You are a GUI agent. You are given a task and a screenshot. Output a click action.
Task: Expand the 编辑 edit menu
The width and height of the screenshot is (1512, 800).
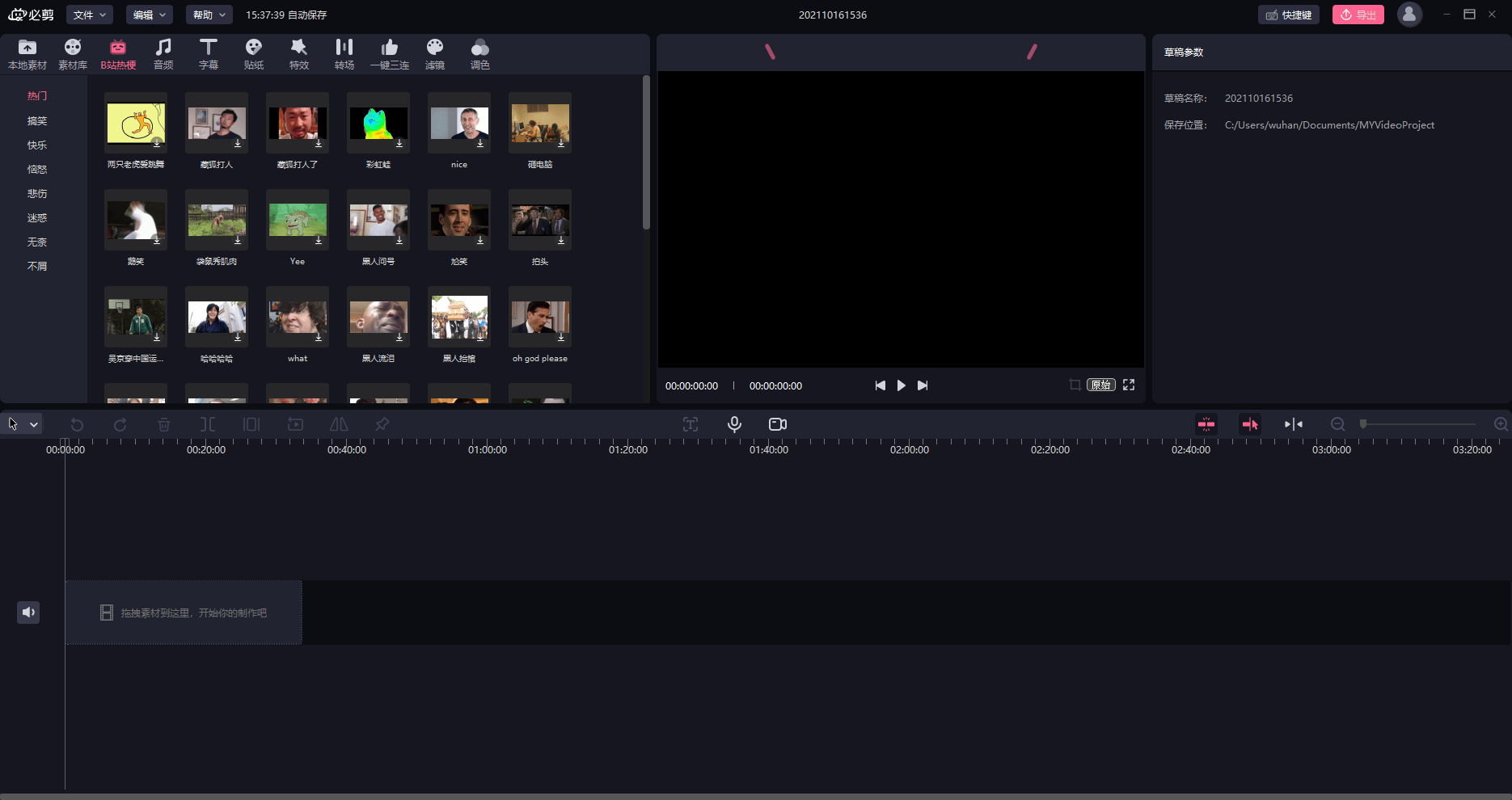[150, 15]
